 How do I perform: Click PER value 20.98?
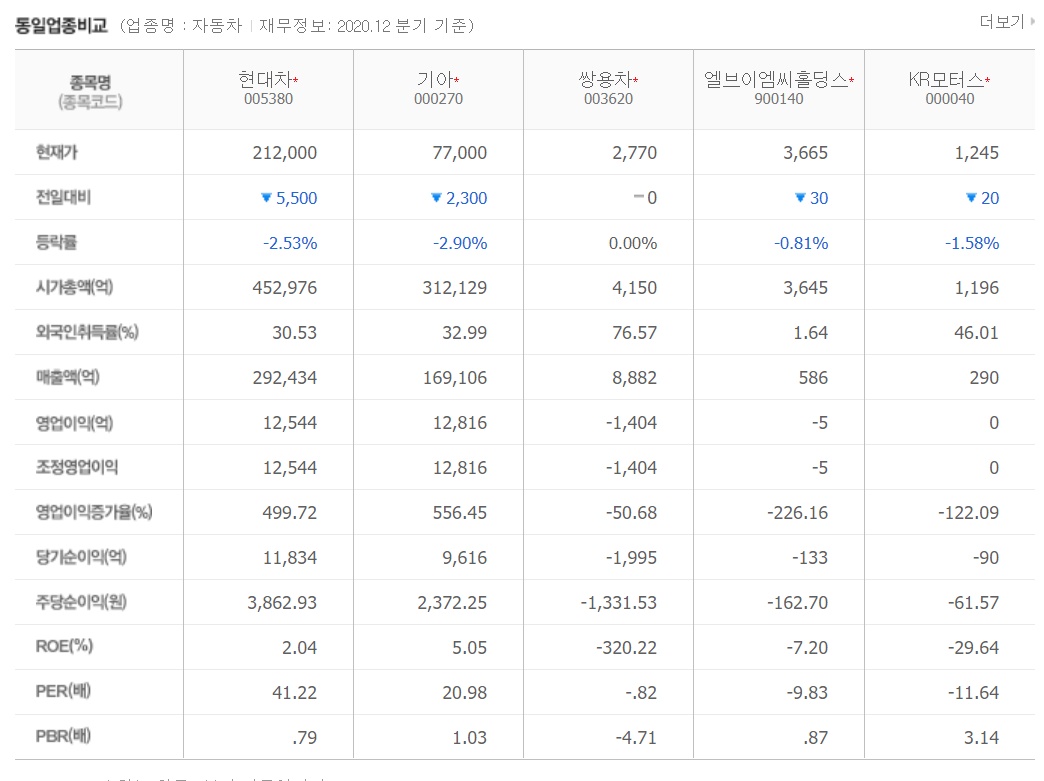coord(465,693)
